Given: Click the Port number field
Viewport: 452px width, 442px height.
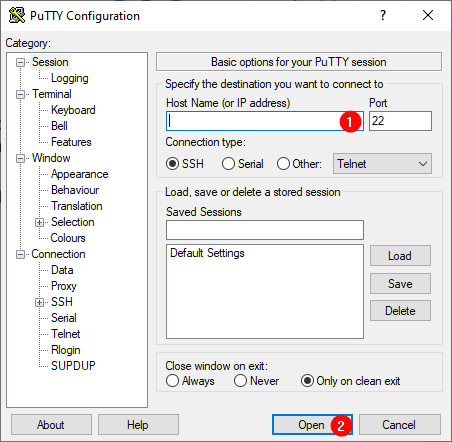Looking at the screenshot, I should (400, 121).
